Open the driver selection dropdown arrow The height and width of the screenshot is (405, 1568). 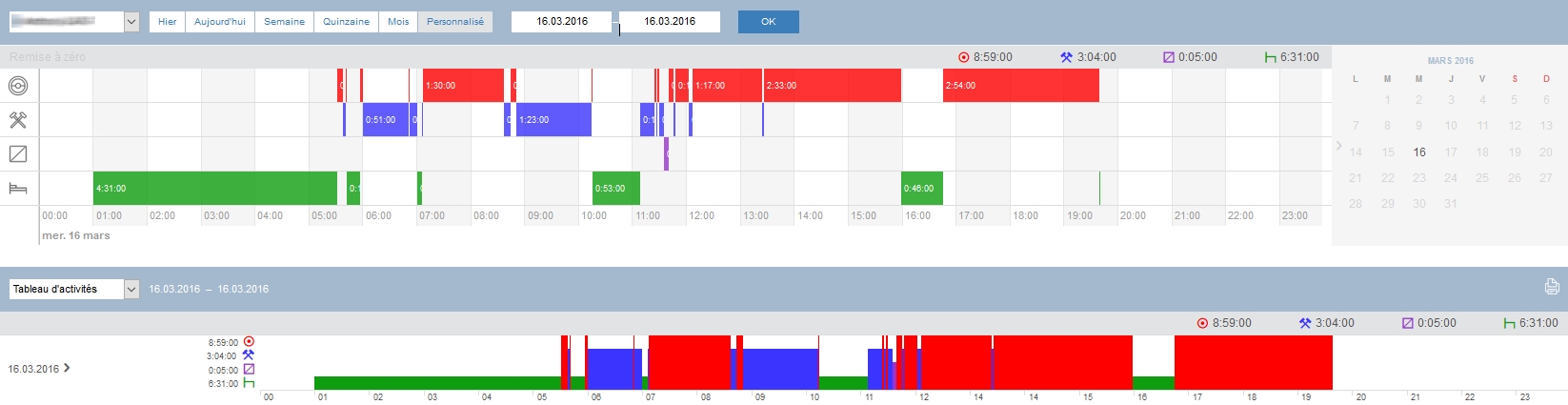coord(131,22)
